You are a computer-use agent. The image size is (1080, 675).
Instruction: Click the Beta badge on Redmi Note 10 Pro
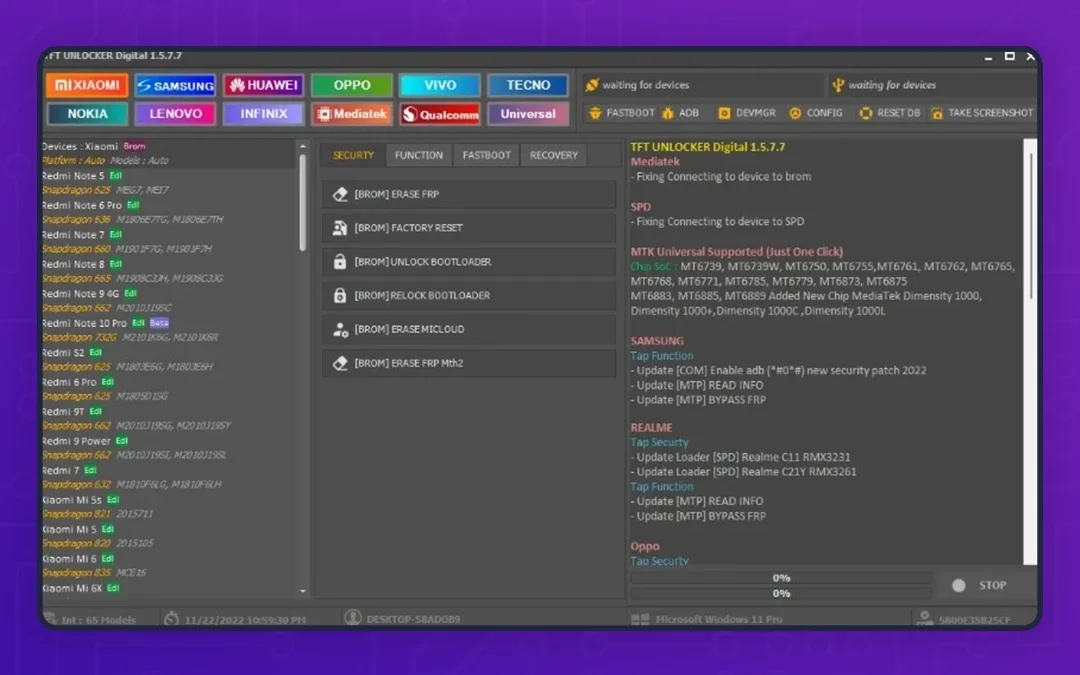(159, 323)
